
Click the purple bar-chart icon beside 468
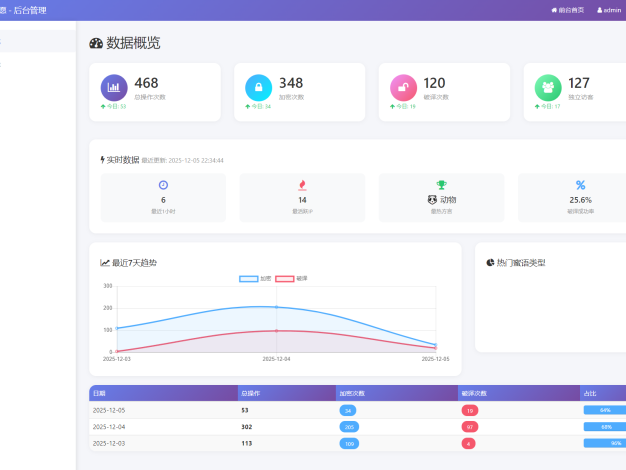point(114,87)
